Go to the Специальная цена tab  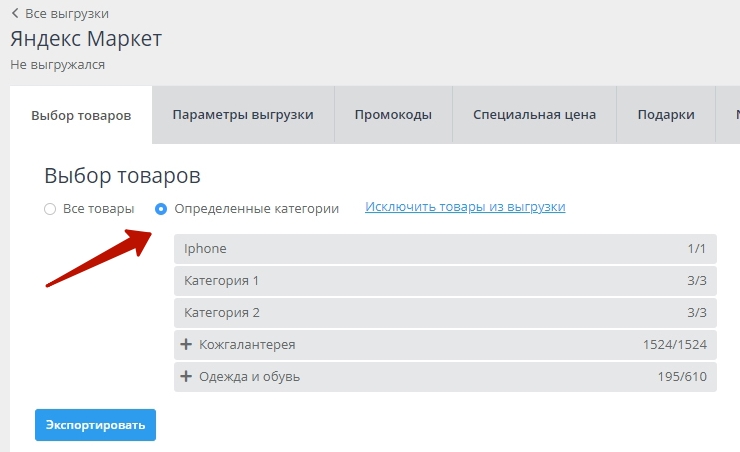(x=534, y=115)
